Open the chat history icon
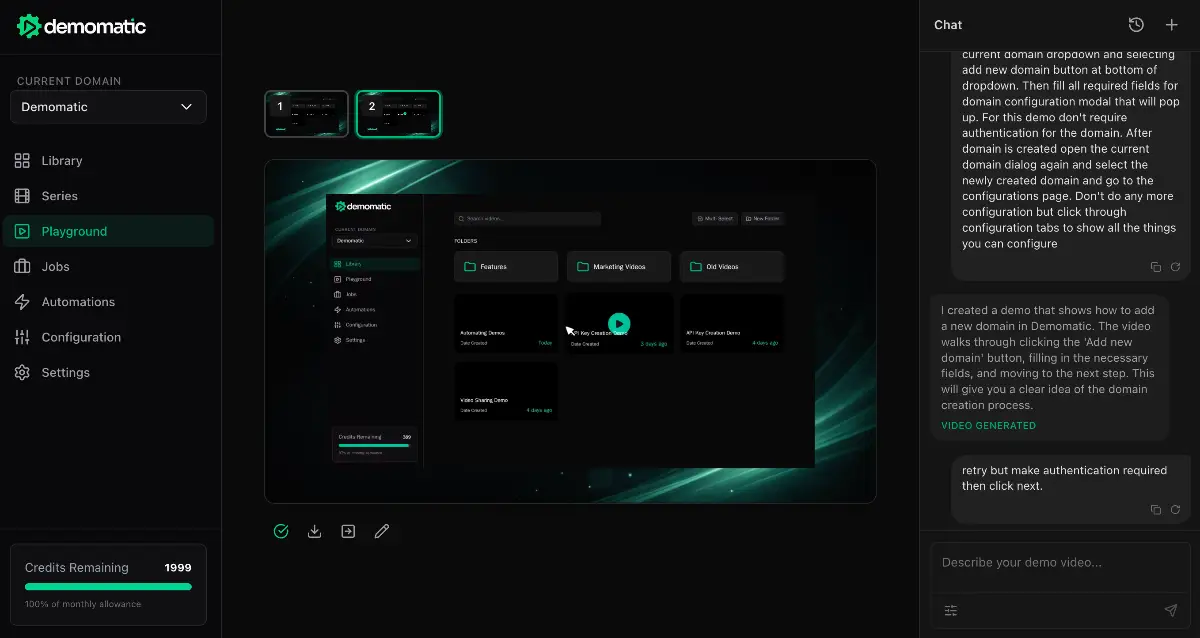Image resolution: width=1200 pixels, height=638 pixels. [1136, 25]
